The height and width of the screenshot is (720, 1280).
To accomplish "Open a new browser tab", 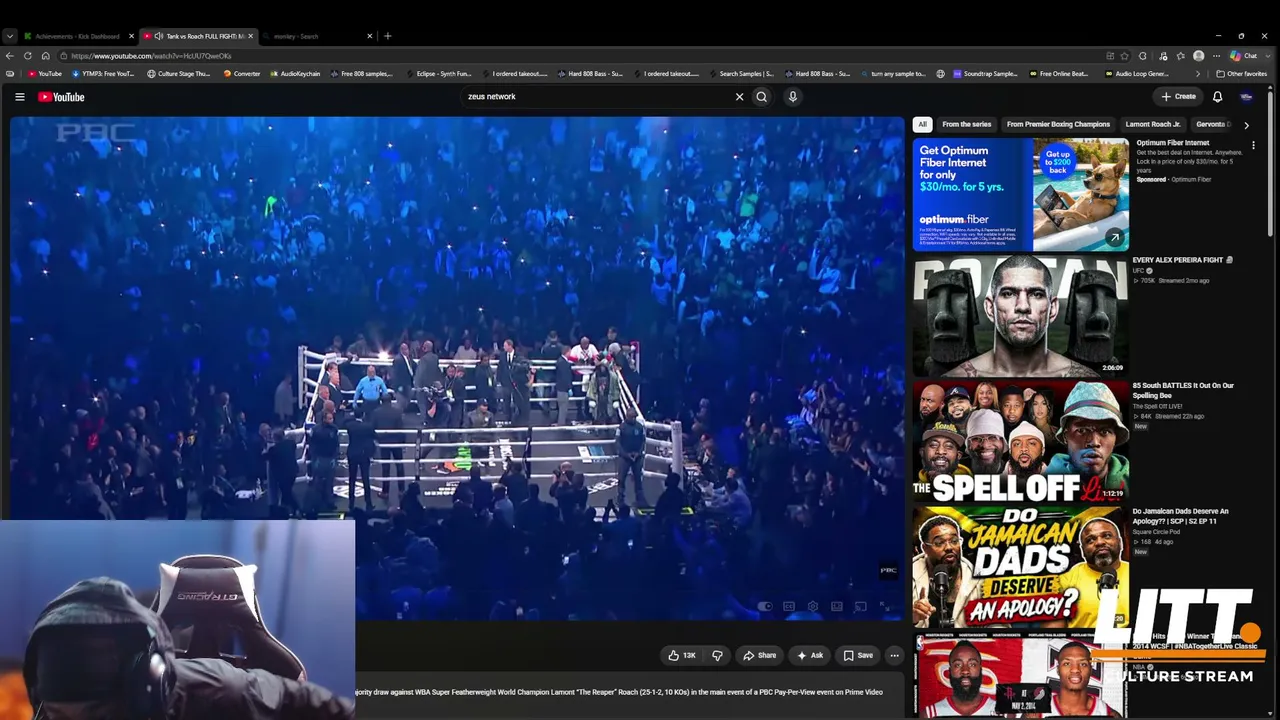I will pos(388,36).
